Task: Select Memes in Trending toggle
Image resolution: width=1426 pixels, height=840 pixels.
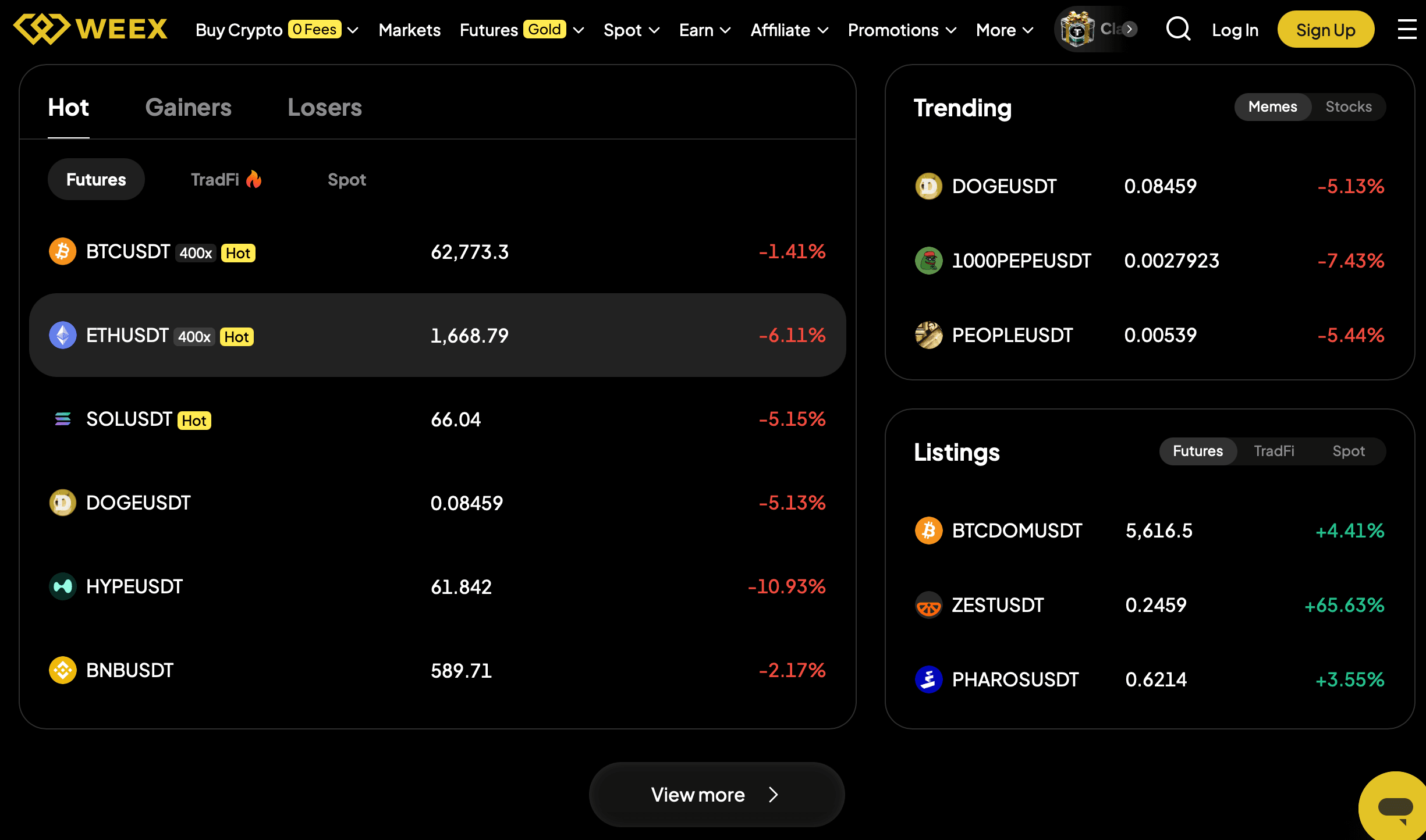Action: [x=1273, y=107]
